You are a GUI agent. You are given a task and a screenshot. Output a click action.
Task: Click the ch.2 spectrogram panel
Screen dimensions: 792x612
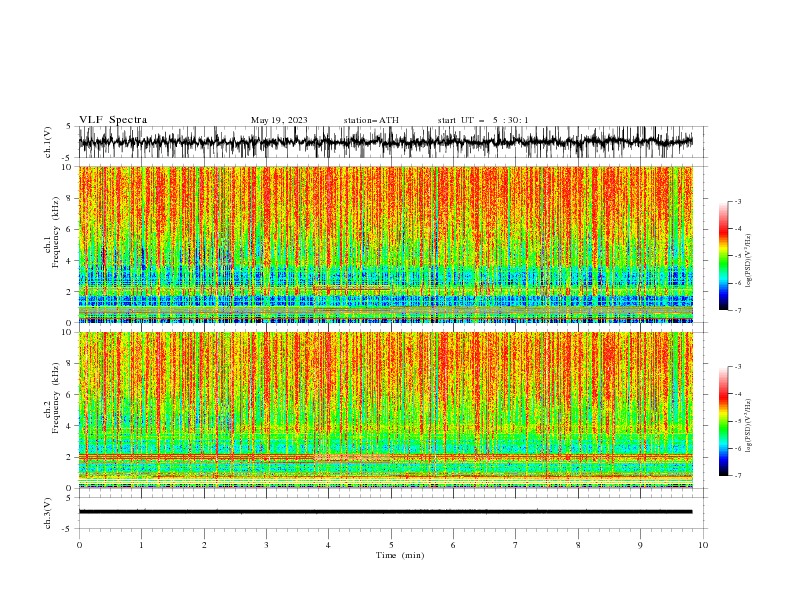pos(385,410)
